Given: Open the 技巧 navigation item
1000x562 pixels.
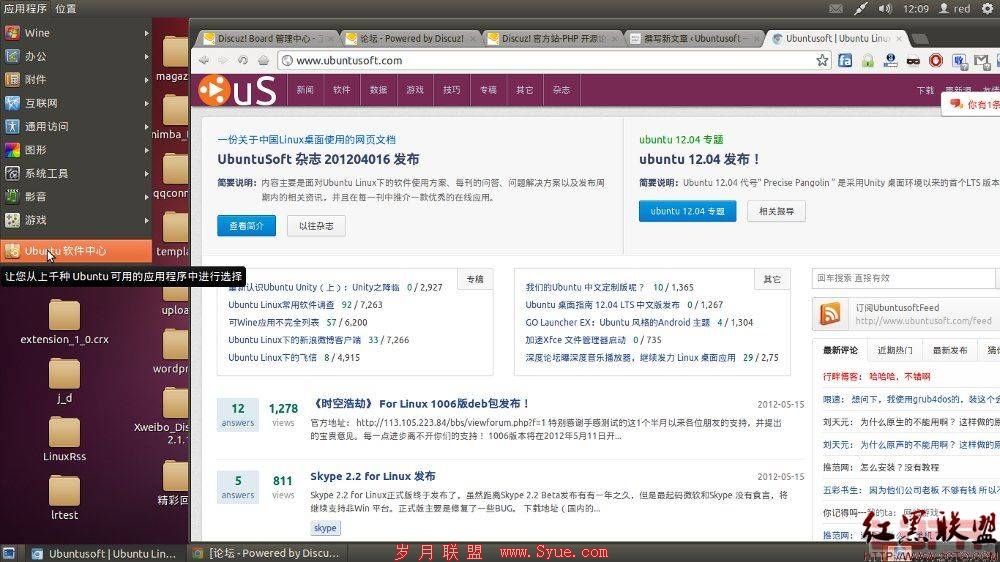Looking at the screenshot, I should point(452,90).
